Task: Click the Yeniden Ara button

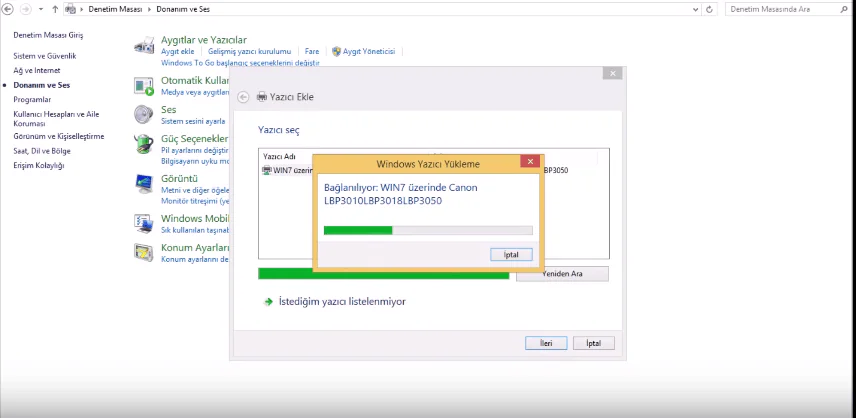Action: pyautogui.click(x=562, y=274)
